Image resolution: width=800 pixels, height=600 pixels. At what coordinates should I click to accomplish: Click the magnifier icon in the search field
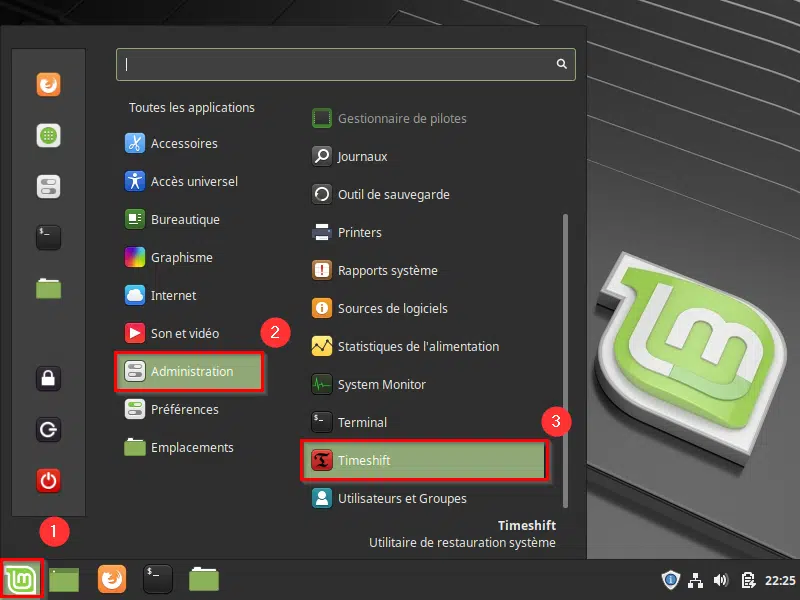click(561, 64)
